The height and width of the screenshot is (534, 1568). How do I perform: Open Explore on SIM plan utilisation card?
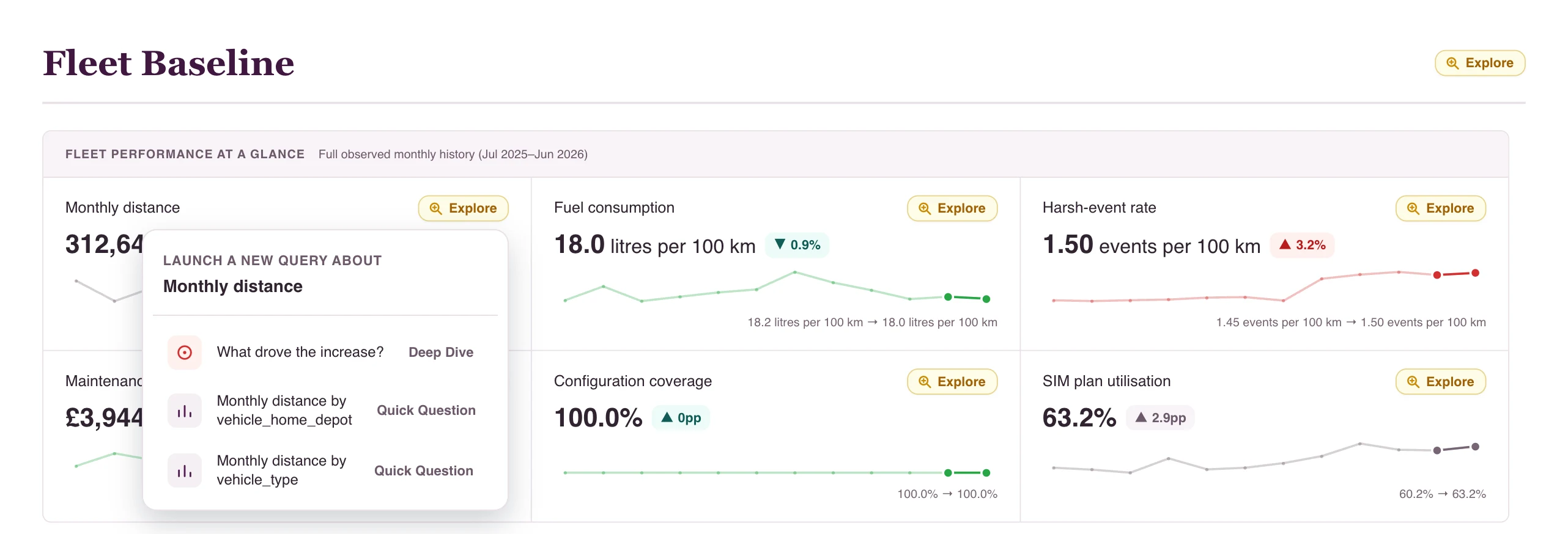[1441, 382]
